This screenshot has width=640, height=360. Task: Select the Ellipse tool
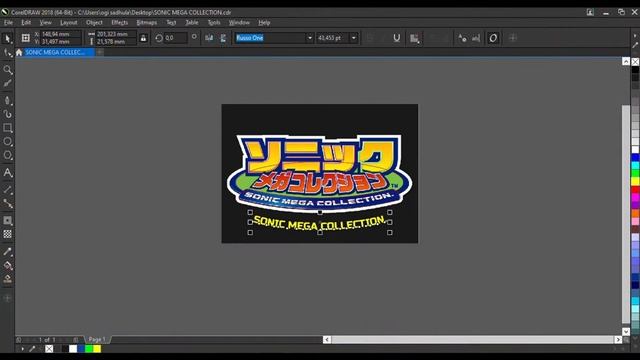coord(7,142)
